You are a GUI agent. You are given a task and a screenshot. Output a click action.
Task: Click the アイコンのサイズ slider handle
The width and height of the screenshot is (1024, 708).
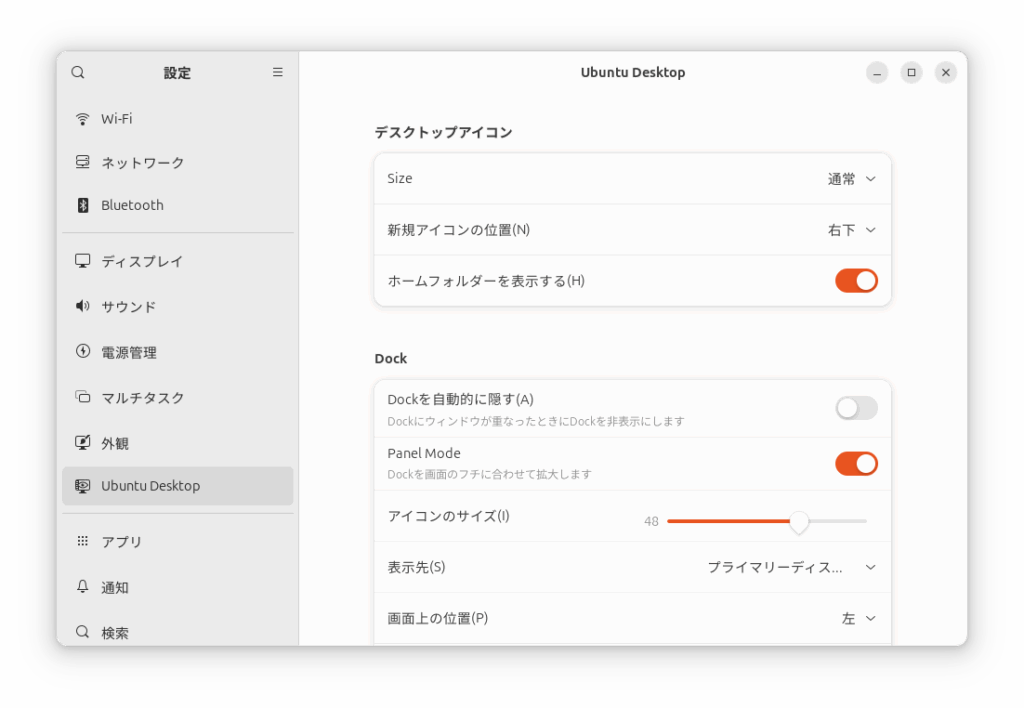(x=799, y=521)
